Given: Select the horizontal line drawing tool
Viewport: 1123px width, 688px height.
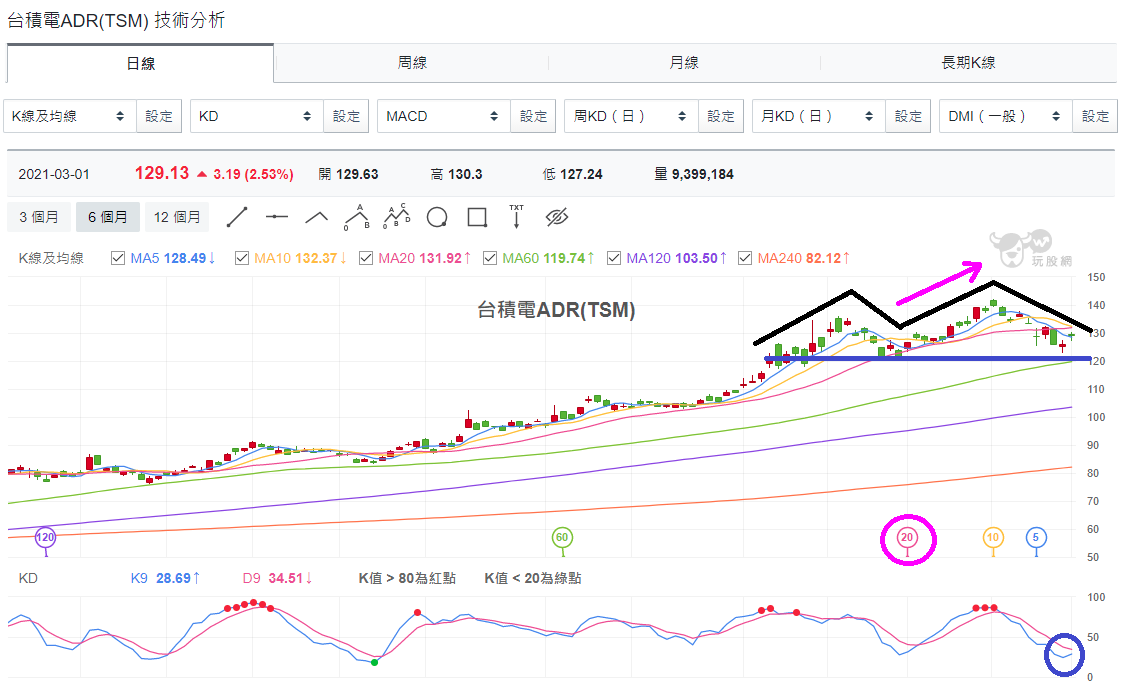Looking at the screenshot, I should (276, 217).
